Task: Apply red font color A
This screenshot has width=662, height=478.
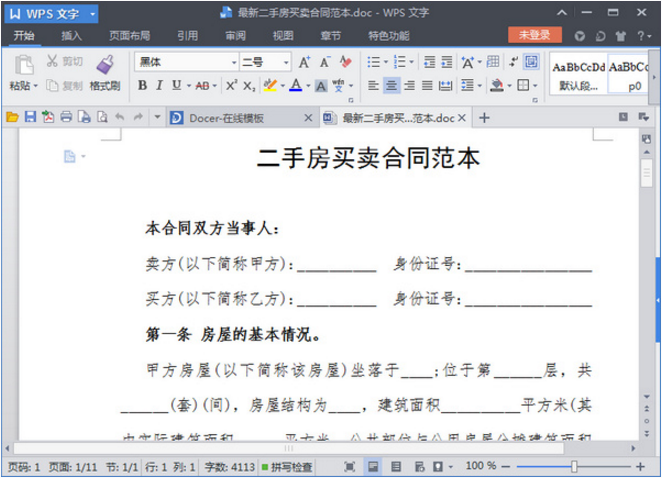Action: [296, 86]
